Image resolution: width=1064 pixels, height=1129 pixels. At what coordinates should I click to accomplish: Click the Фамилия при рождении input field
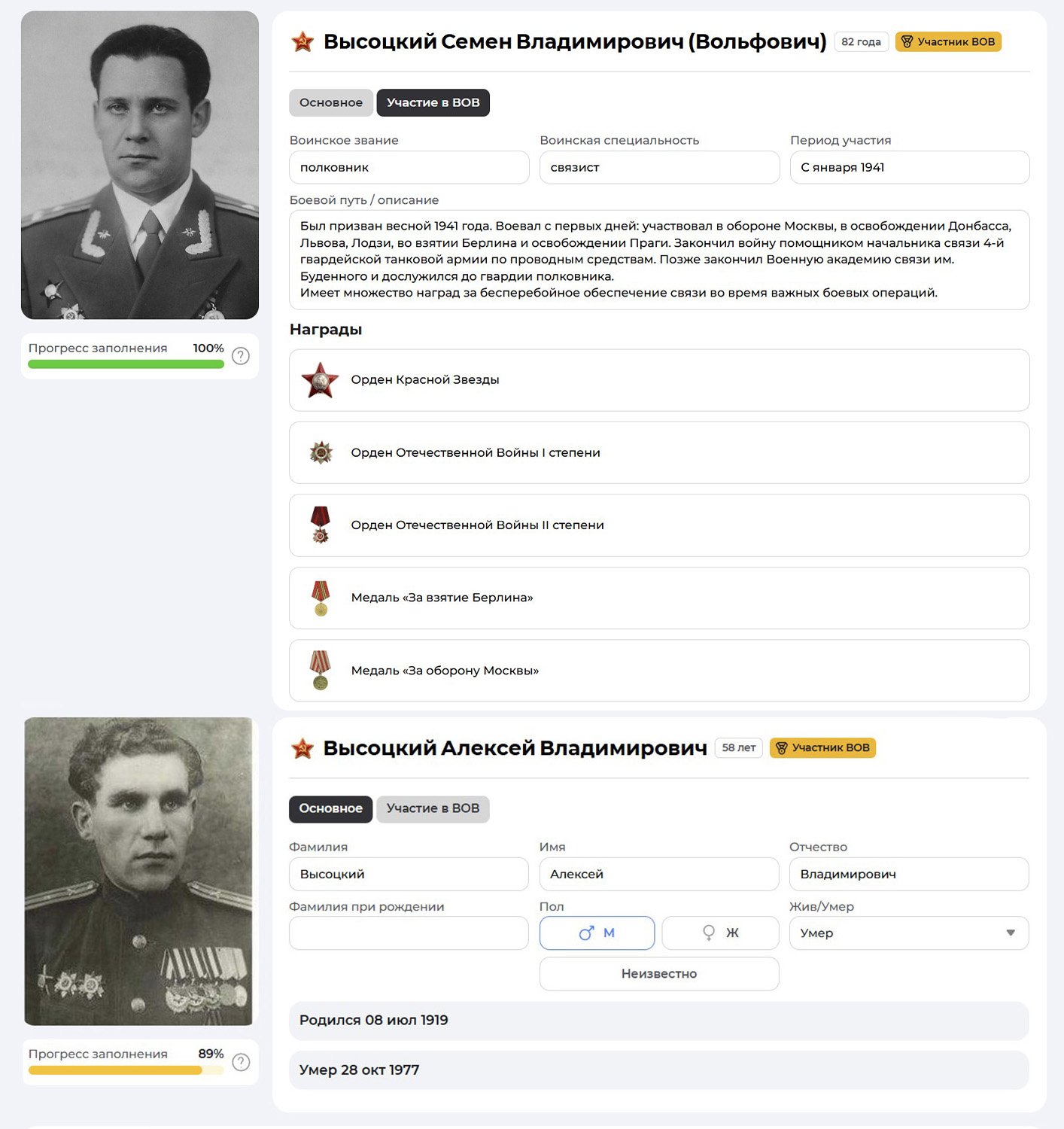pyautogui.click(x=409, y=933)
